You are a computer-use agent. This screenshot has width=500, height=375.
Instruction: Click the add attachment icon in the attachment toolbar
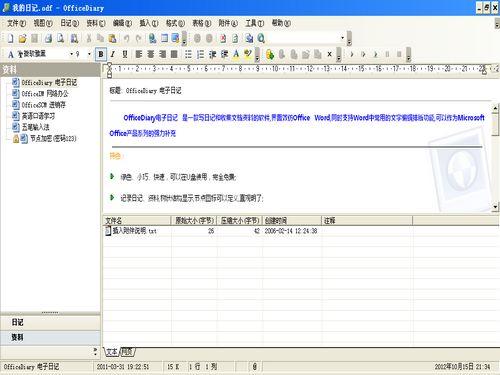(270, 54)
